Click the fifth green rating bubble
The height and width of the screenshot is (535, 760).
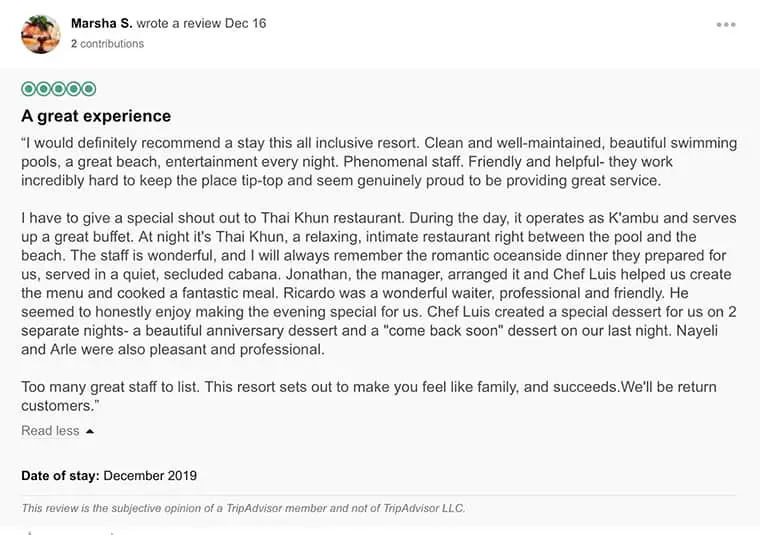(x=88, y=89)
